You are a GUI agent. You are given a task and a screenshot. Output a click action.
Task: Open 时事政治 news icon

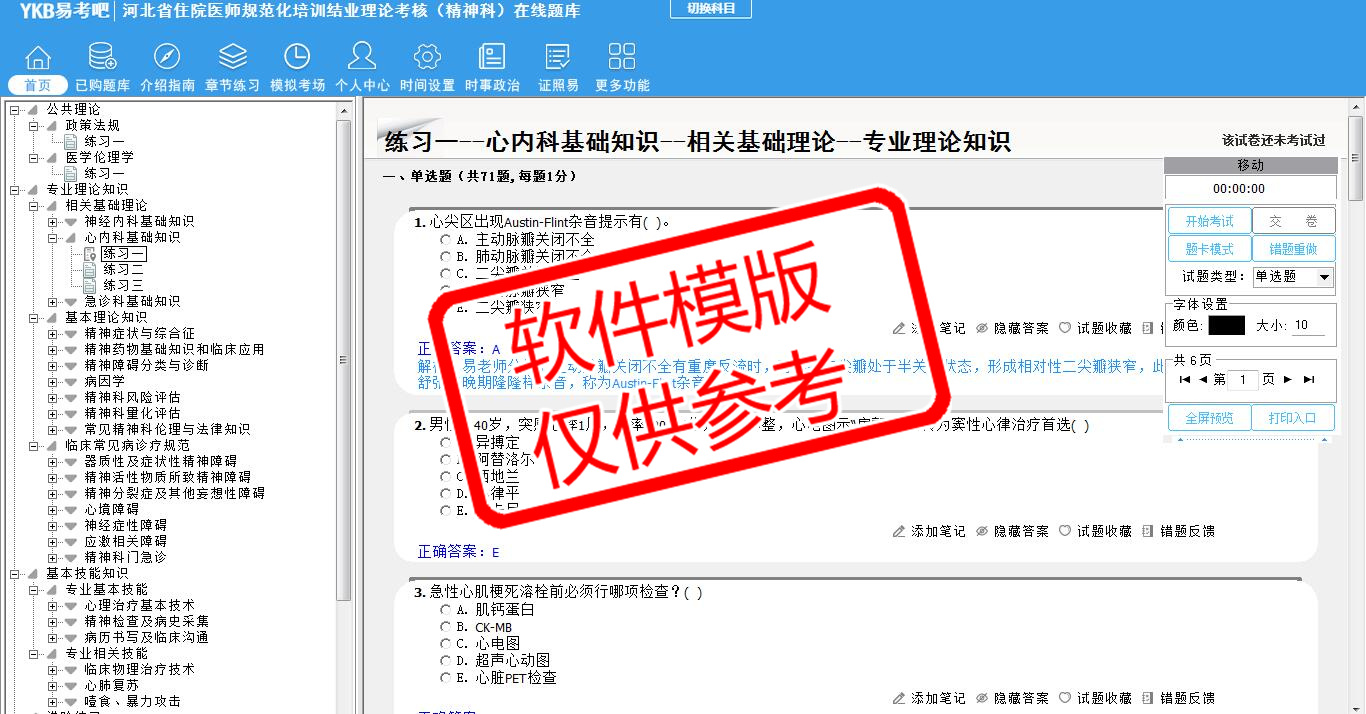(492, 57)
